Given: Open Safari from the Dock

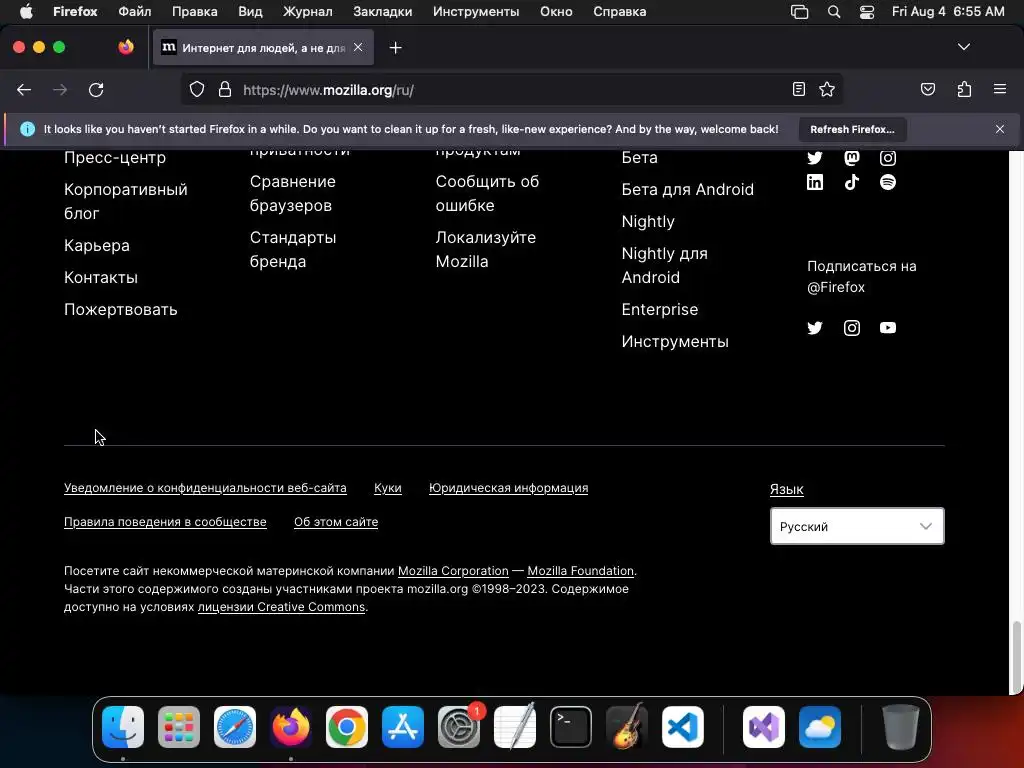Looking at the screenshot, I should 235,727.
